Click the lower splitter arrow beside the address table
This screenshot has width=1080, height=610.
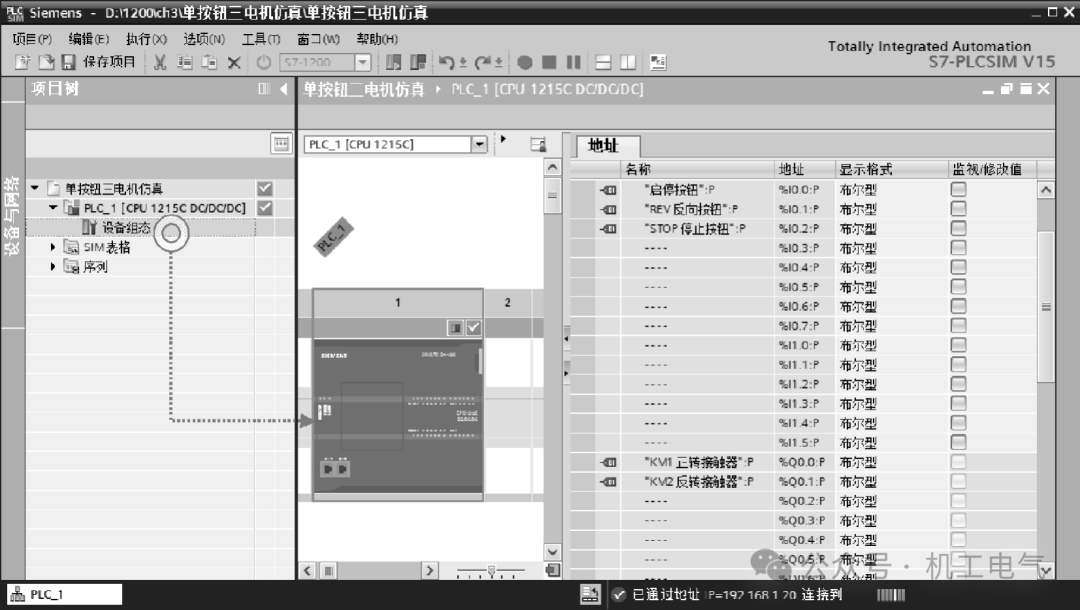(566, 373)
